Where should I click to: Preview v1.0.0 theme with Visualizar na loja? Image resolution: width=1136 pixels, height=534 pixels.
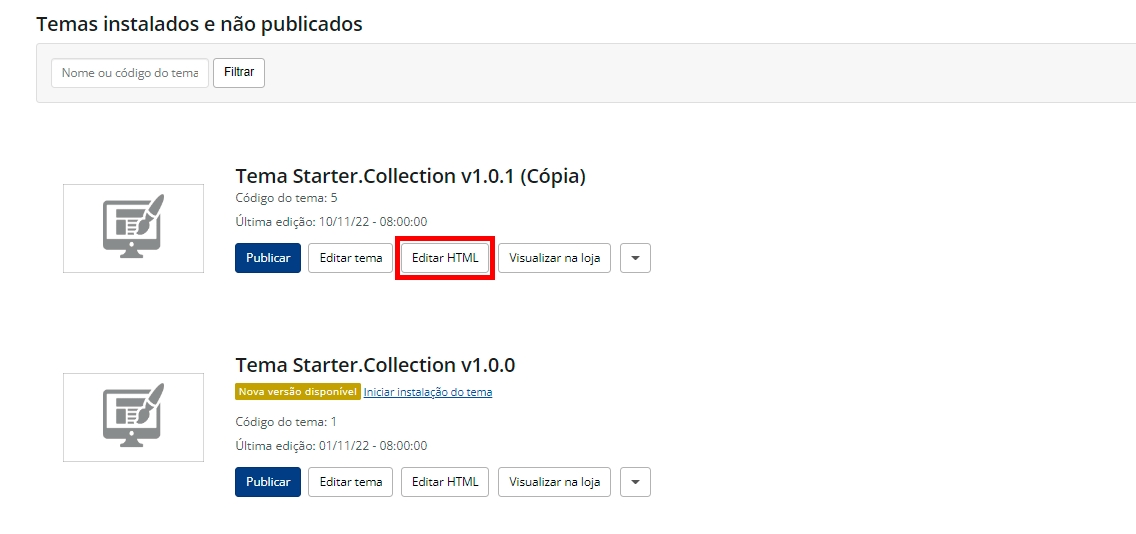click(x=554, y=482)
